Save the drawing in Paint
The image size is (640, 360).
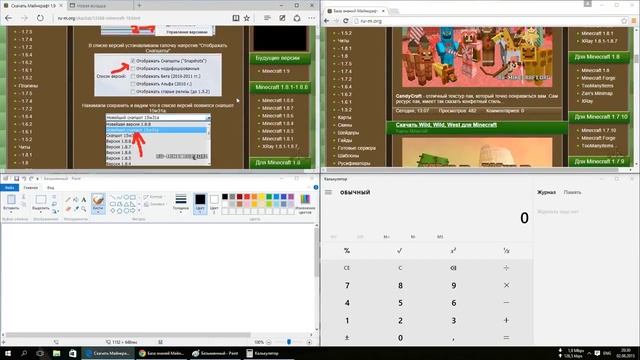tap(16, 178)
